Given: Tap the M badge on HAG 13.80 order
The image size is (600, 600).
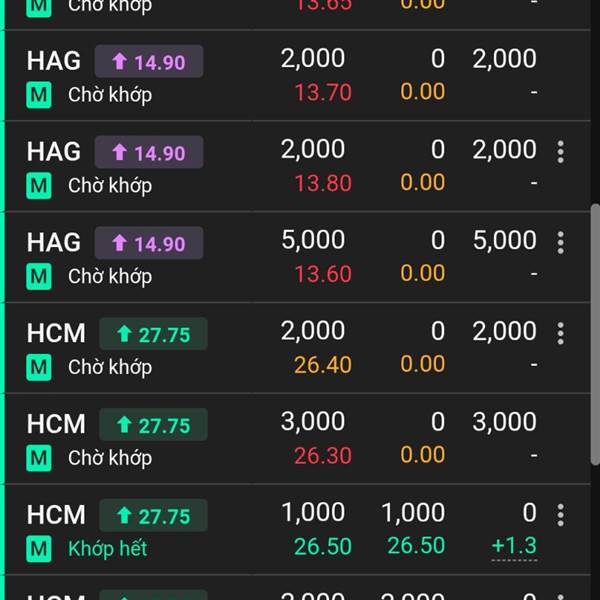Looking at the screenshot, I should (x=39, y=186).
